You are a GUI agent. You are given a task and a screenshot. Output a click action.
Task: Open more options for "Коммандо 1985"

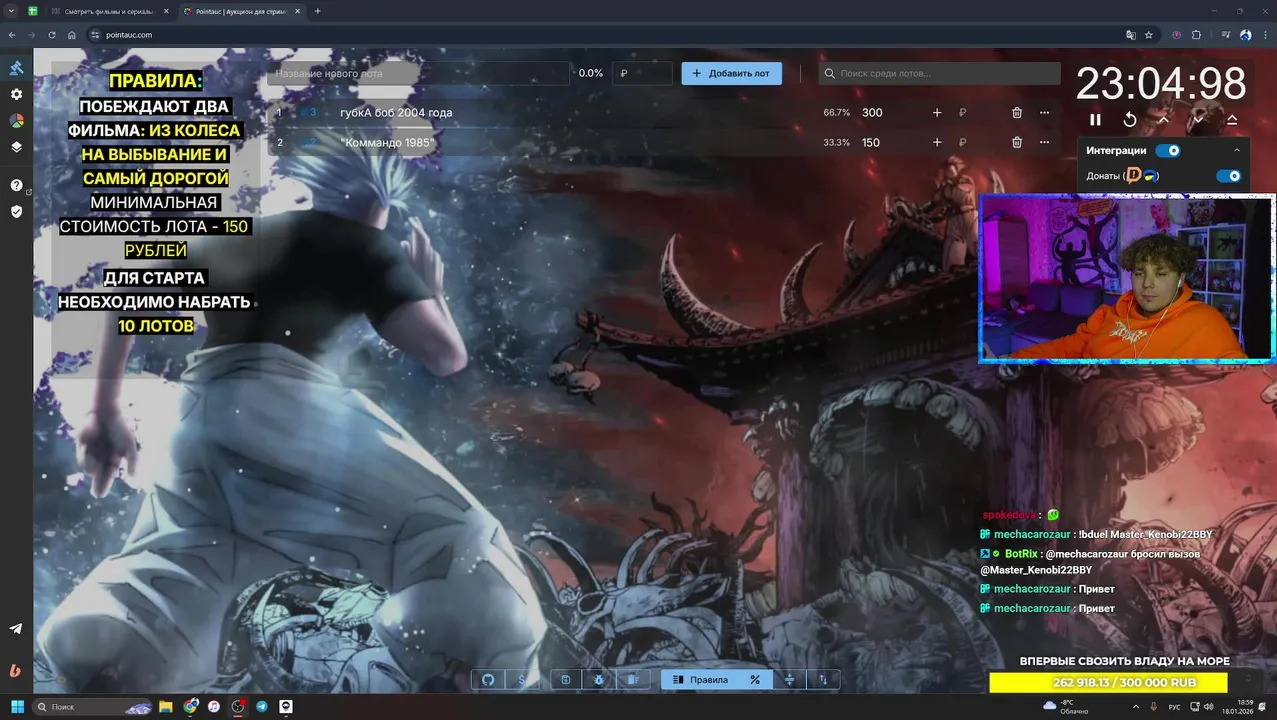pos(1044,143)
